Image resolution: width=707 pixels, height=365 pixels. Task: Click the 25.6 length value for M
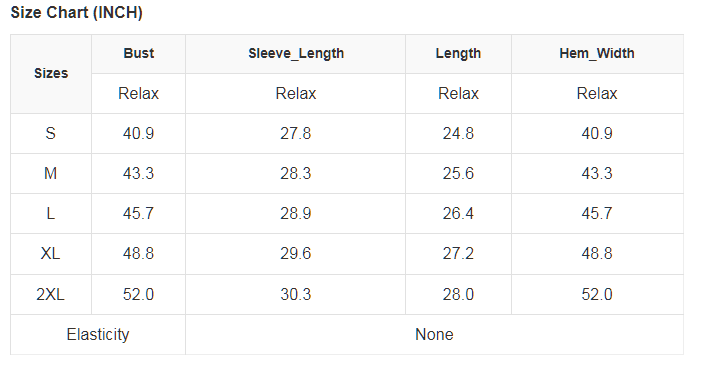click(x=458, y=173)
